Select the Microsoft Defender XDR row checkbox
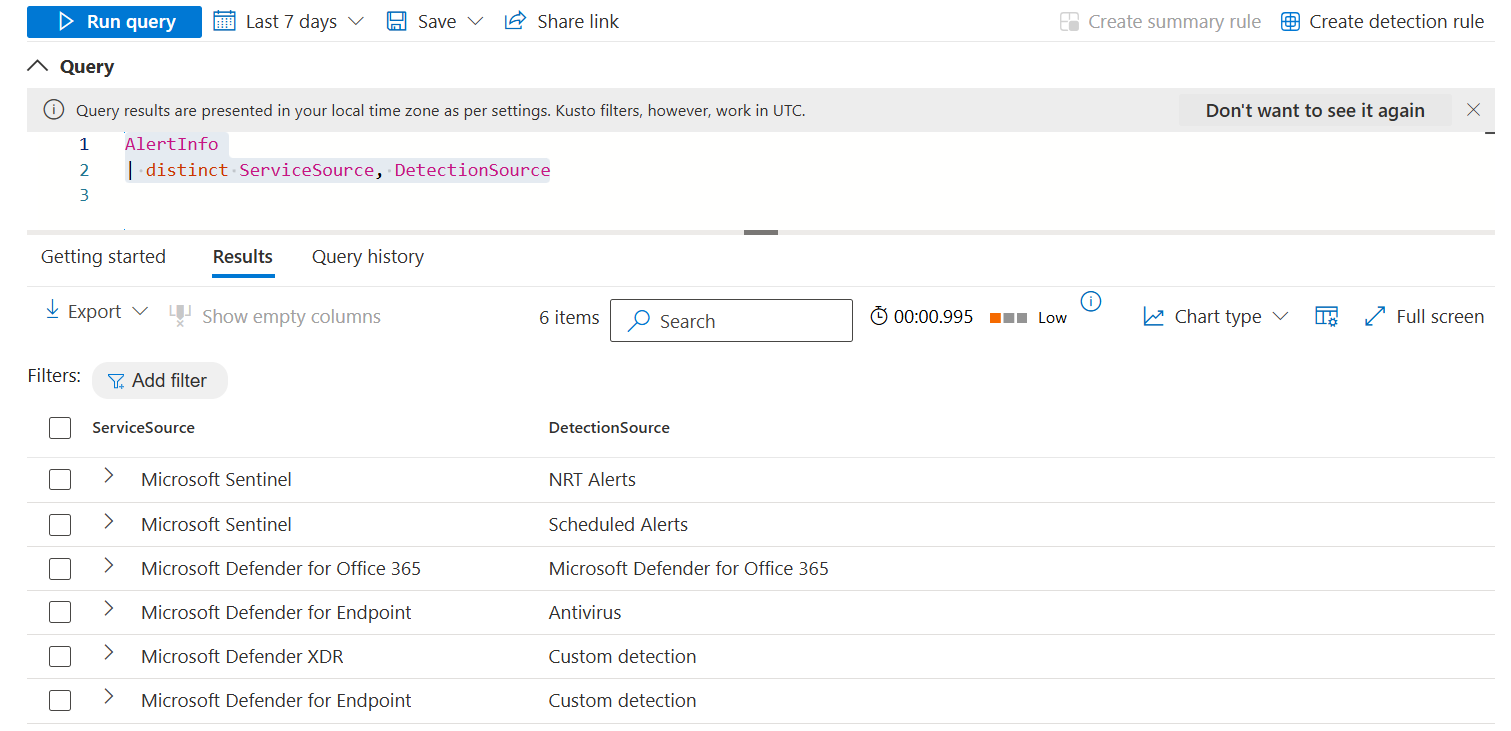The image size is (1511, 731). pos(60,657)
